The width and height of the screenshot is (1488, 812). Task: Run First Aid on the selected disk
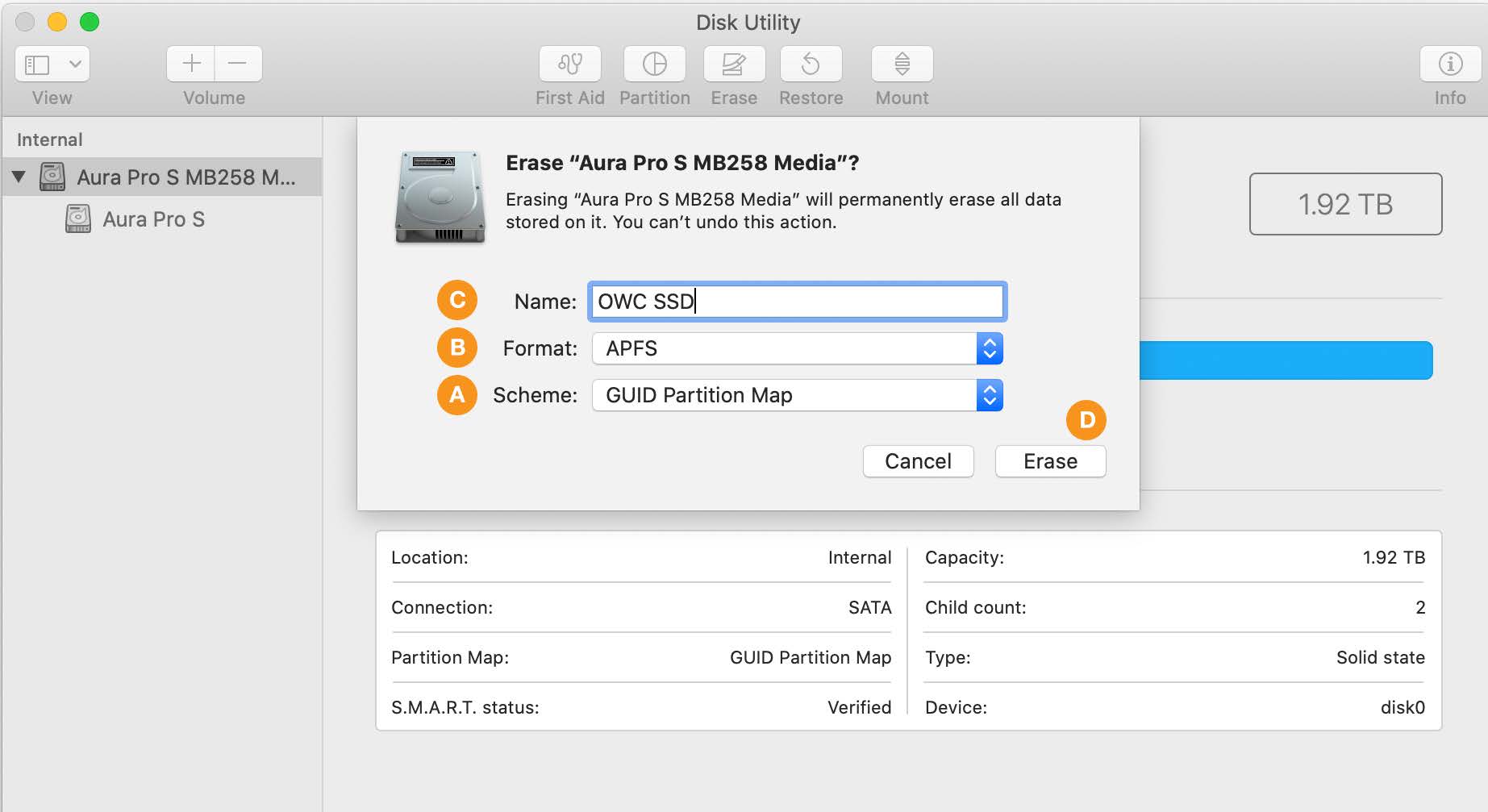click(x=569, y=65)
